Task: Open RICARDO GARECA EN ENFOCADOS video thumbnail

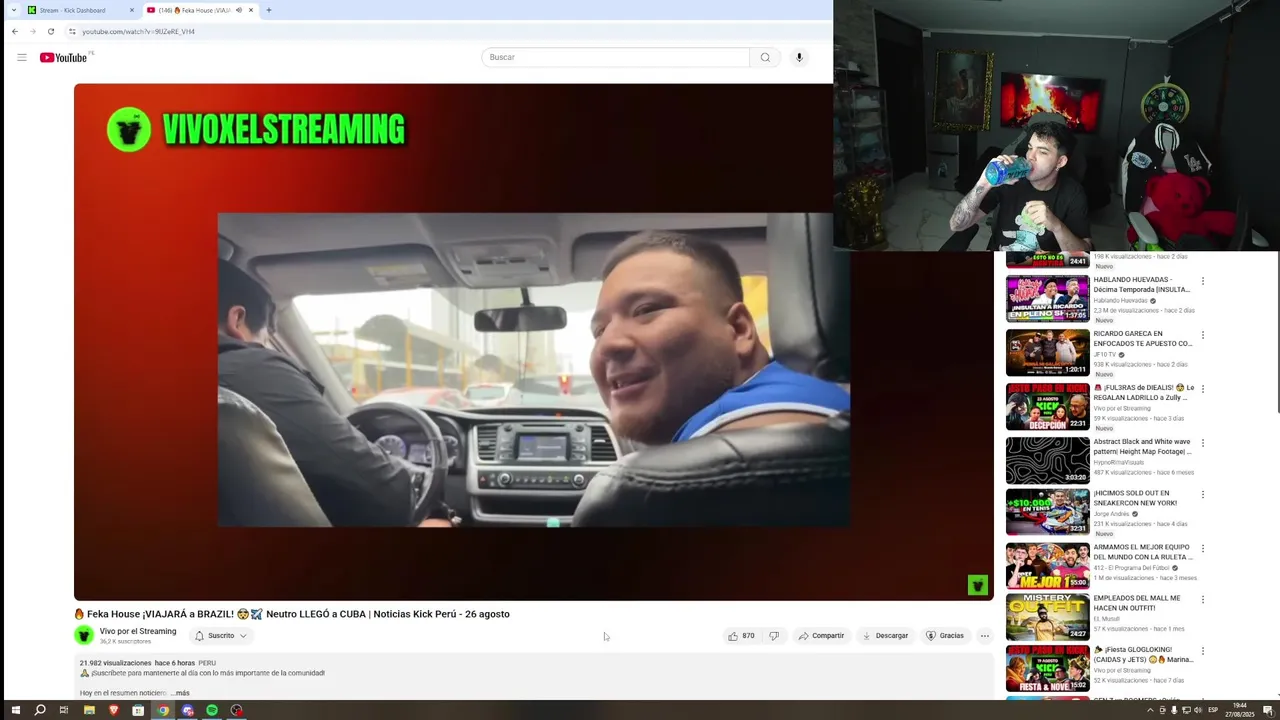Action: pyautogui.click(x=1047, y=352)
